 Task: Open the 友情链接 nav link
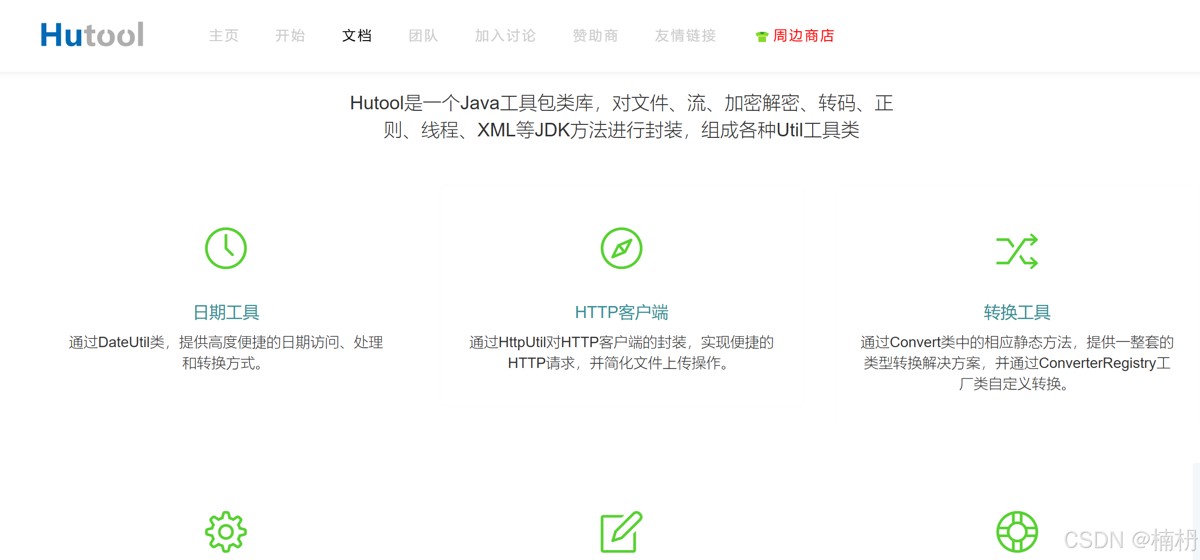[x=685, y=35]
